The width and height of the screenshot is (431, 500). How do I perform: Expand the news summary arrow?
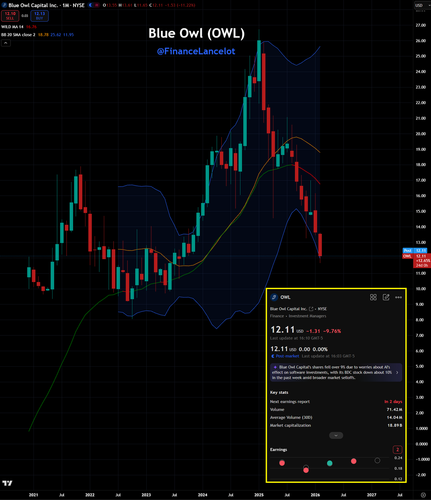coord(397,372)
